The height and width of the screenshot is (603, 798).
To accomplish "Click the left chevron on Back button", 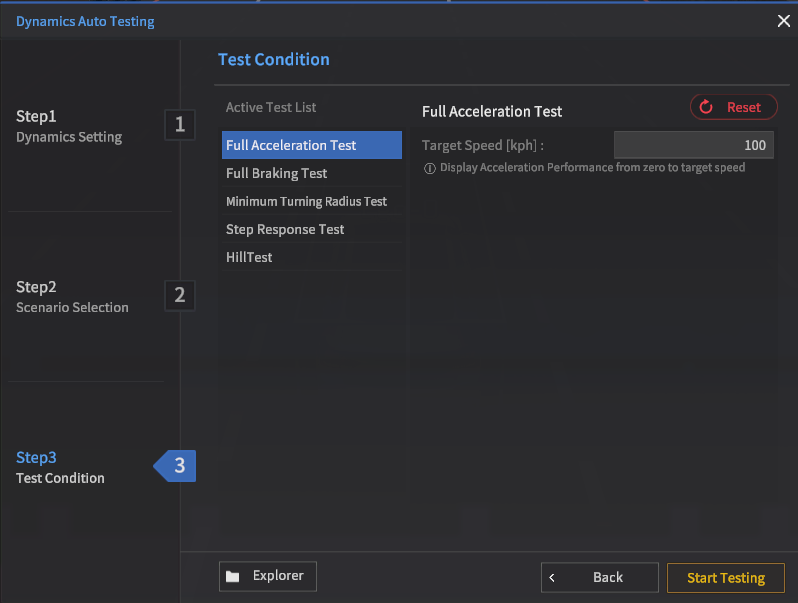I will coord(552,577).
